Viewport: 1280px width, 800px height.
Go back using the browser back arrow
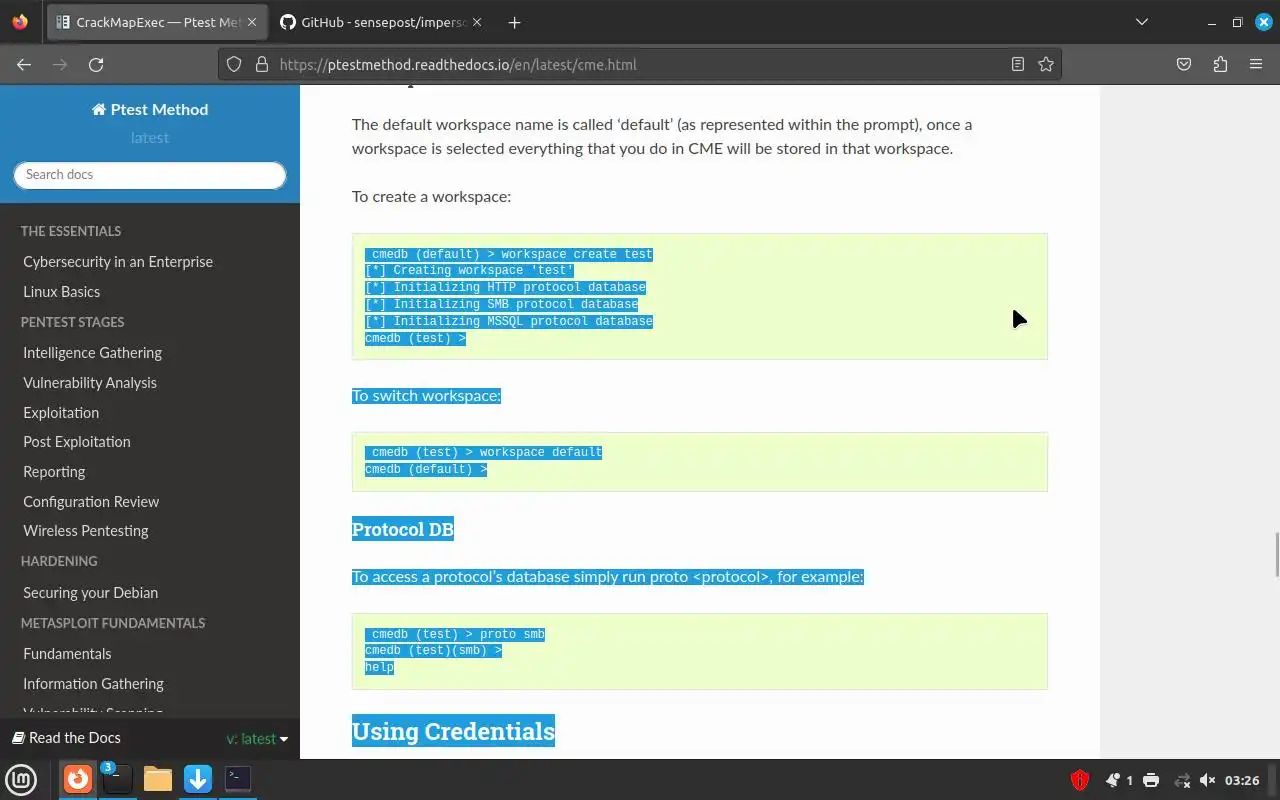24,64
